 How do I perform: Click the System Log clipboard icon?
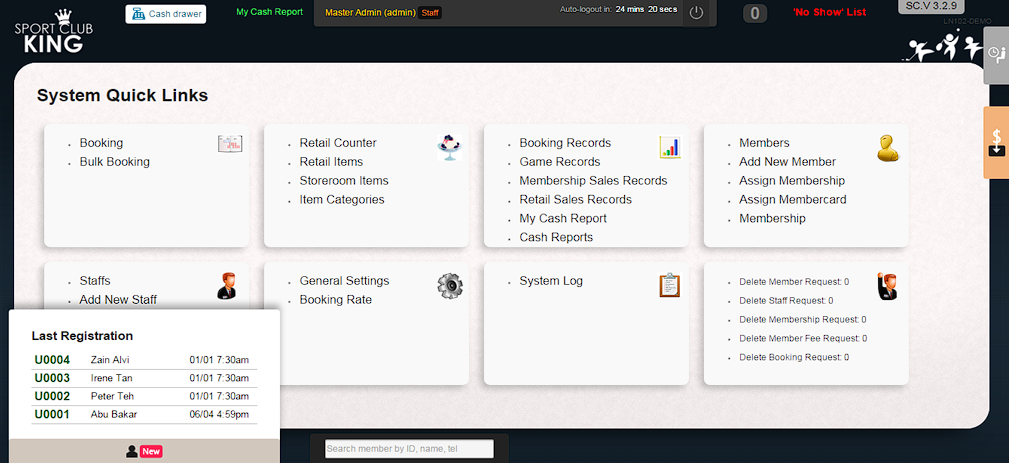tap(669, 286)
